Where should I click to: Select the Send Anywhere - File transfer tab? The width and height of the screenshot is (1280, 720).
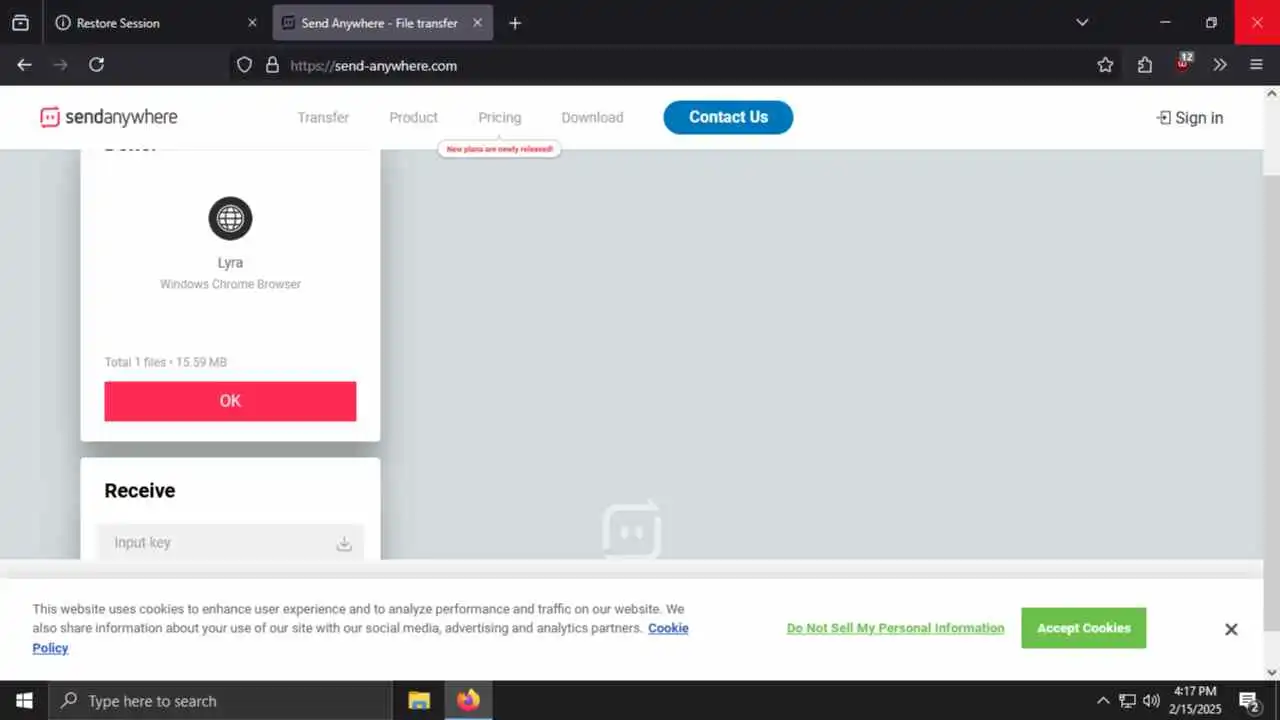point(382,22)
